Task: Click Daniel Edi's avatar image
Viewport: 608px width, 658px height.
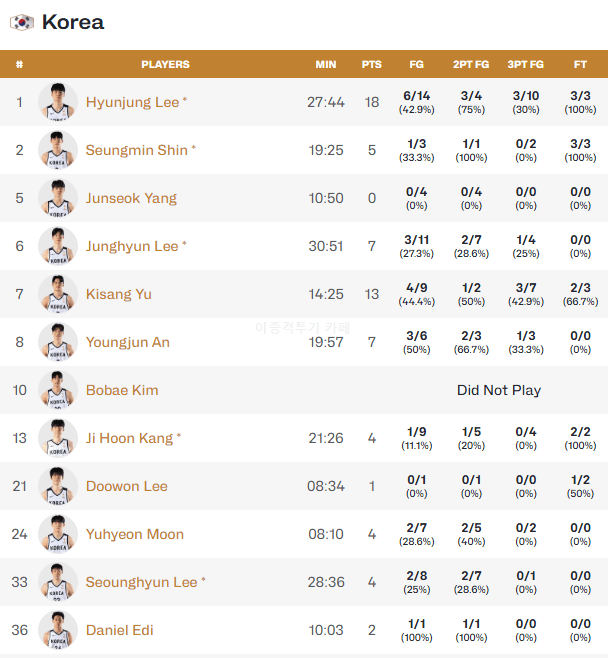Action: pyautogui.click(x=58, y=630)
